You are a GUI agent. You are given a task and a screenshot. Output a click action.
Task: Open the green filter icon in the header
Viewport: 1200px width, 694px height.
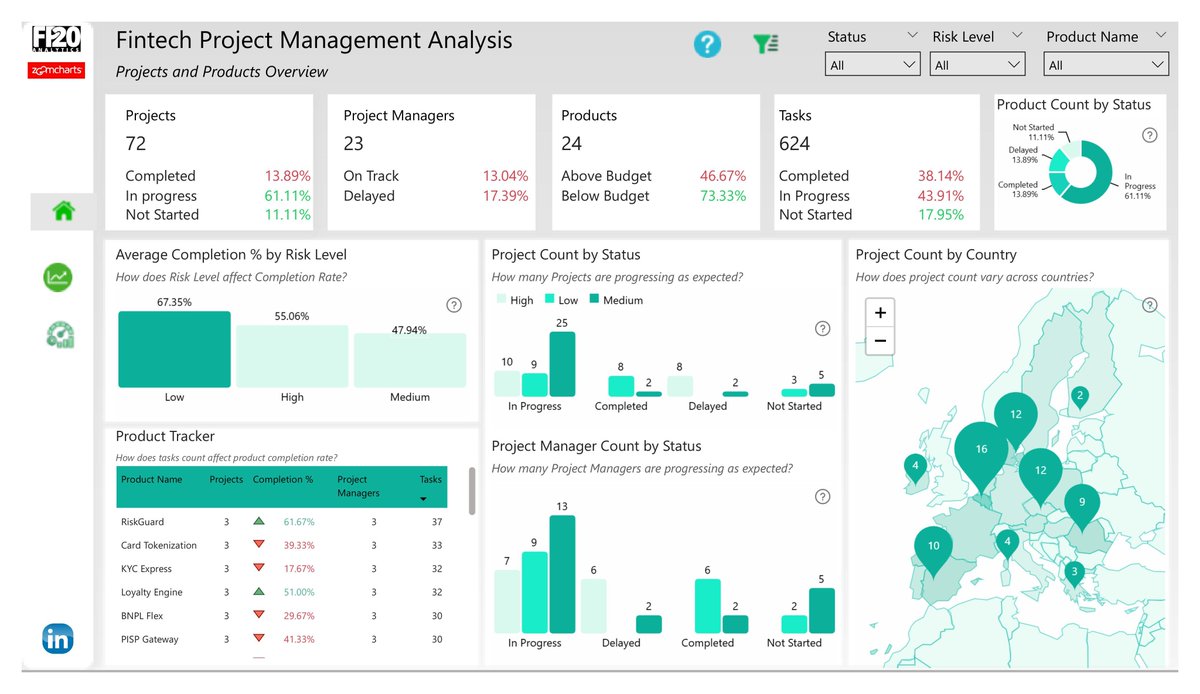coord(765,44)
